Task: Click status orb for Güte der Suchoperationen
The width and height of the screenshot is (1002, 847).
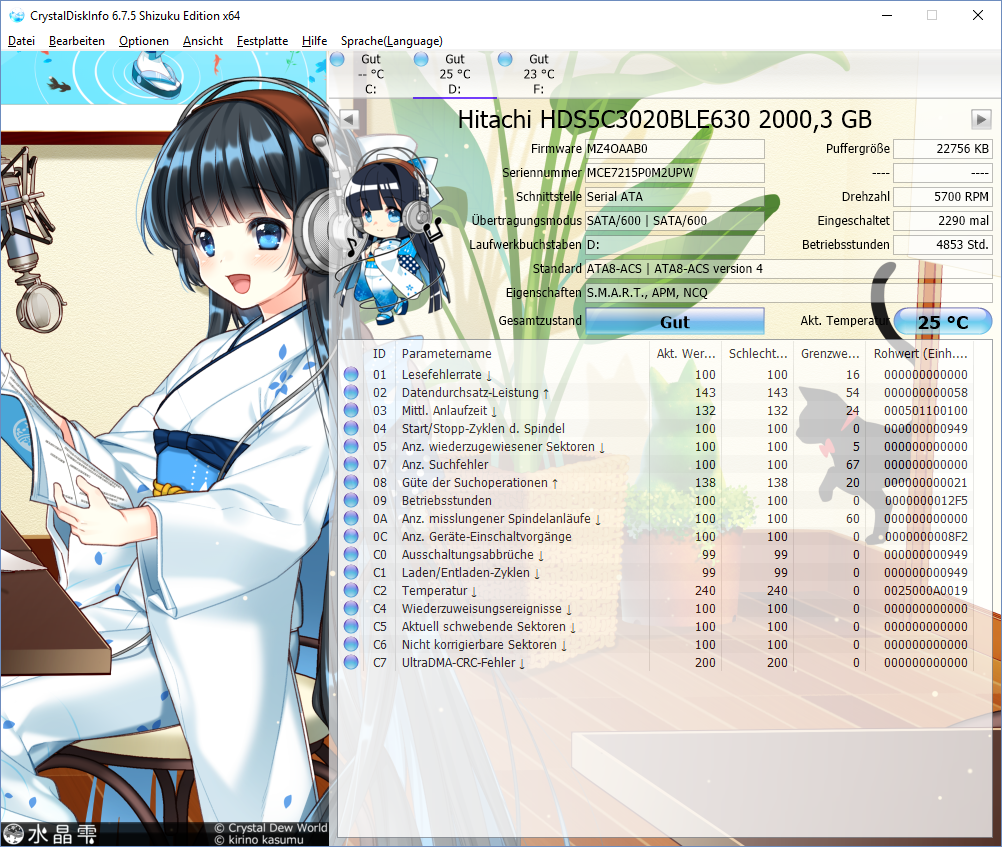Action: (x=351, y=482)
